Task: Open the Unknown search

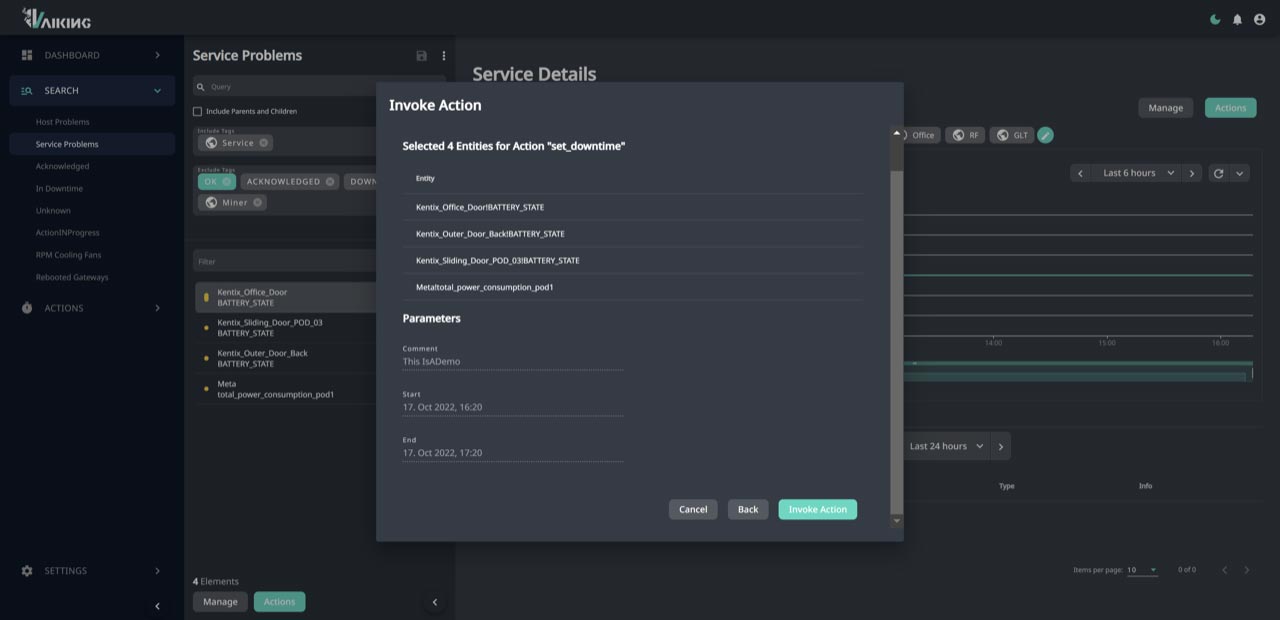Action: click(x=53, y=211)
